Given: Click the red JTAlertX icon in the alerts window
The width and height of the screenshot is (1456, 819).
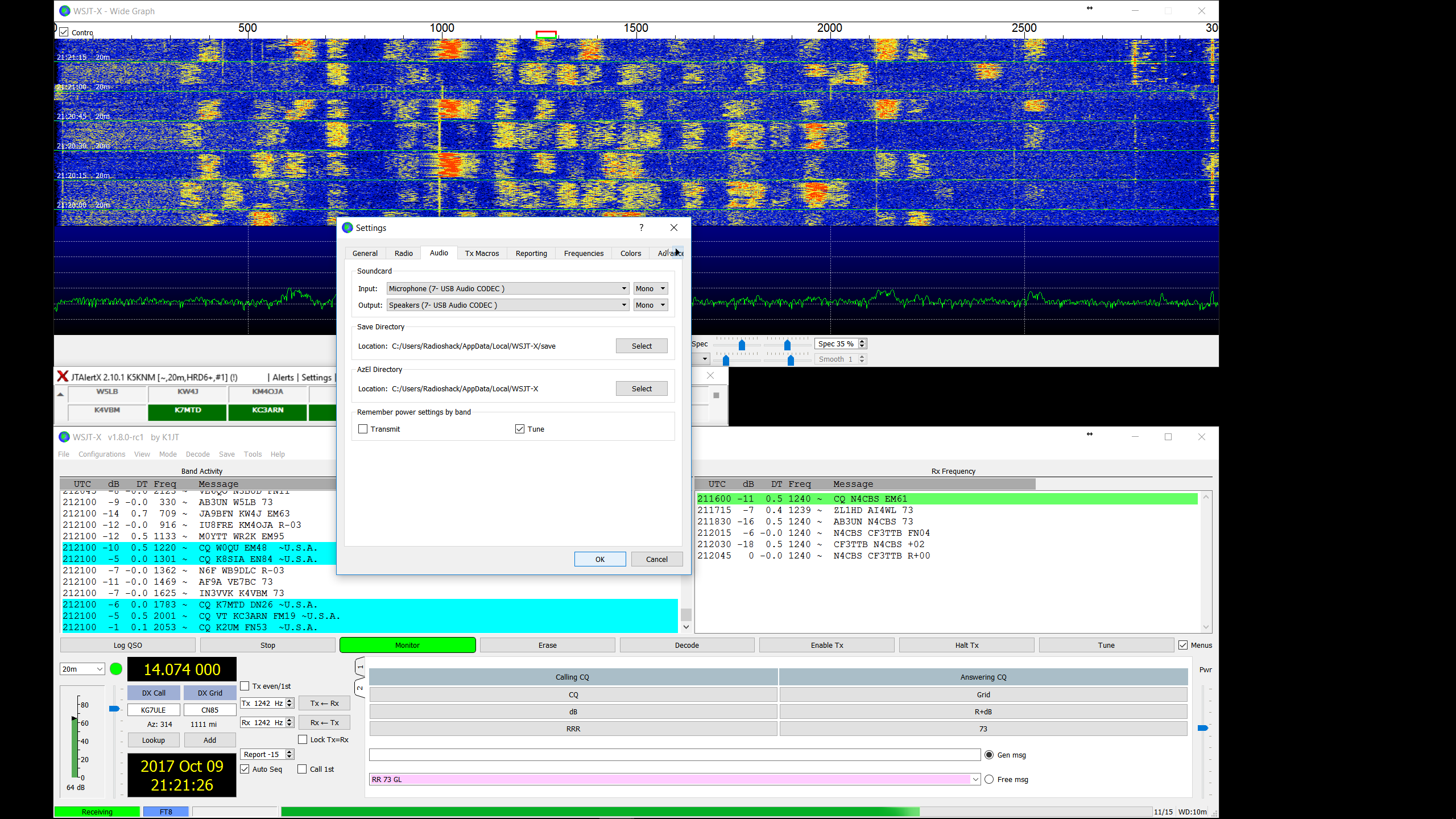Looking at the screenshot, I should pyautogui.click(x=63, y=376).
